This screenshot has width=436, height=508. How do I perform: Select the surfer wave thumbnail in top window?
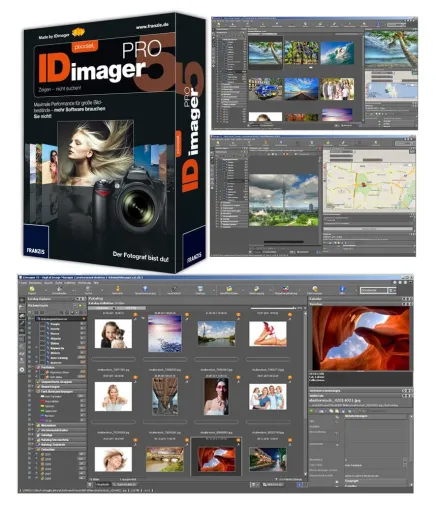[337, 53]
